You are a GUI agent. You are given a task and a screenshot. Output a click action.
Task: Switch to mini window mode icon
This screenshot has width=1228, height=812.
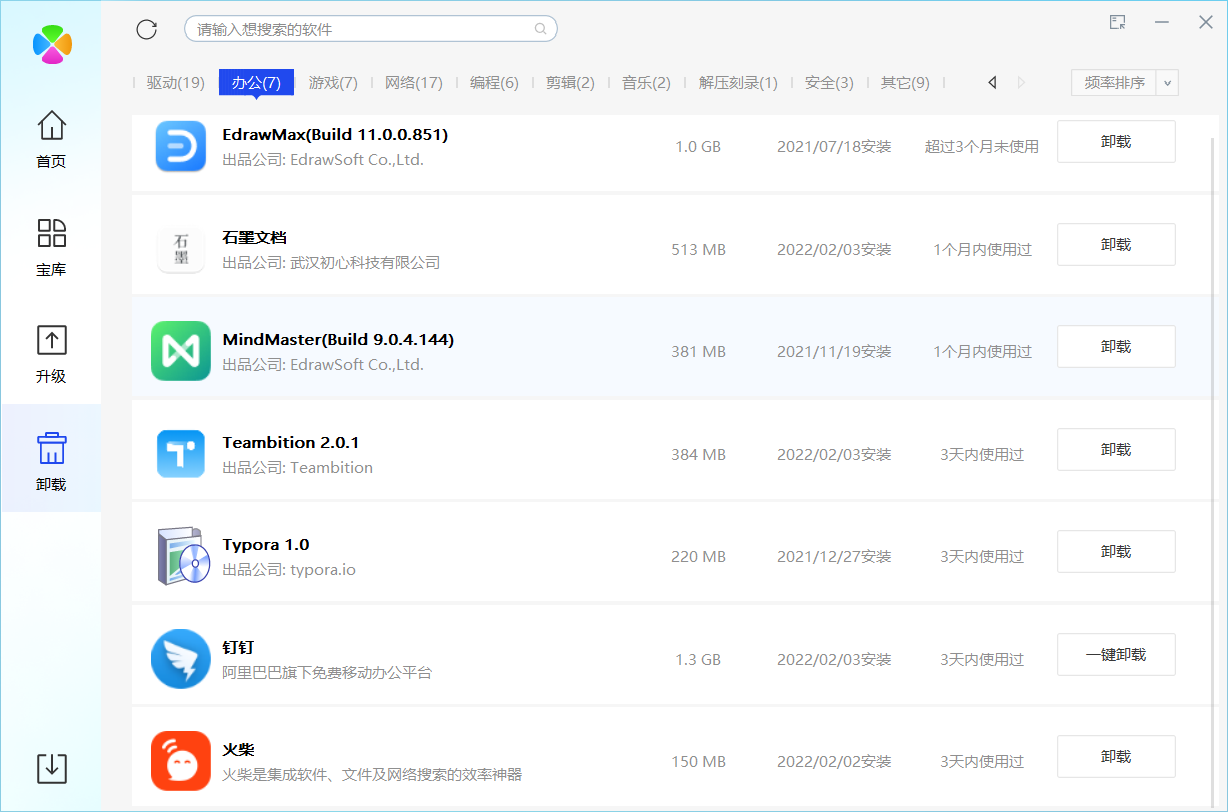[x=1118, y=22]
